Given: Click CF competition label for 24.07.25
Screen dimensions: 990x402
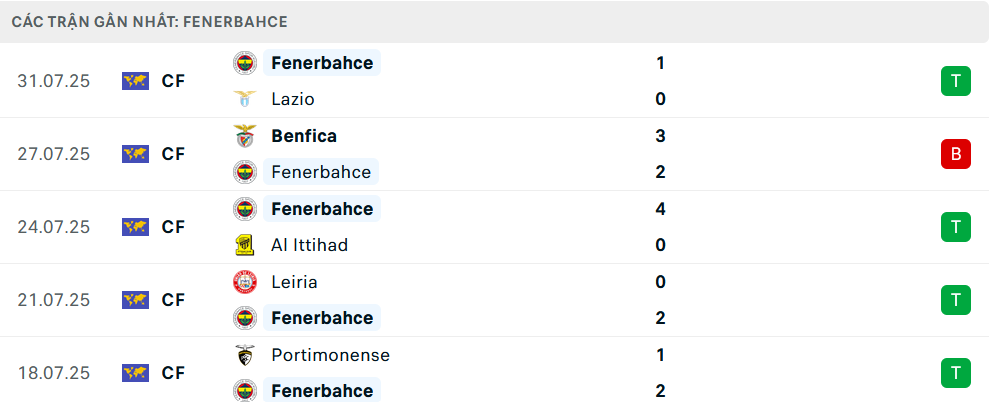Looking at the screenshot, I should coord(173,227).
